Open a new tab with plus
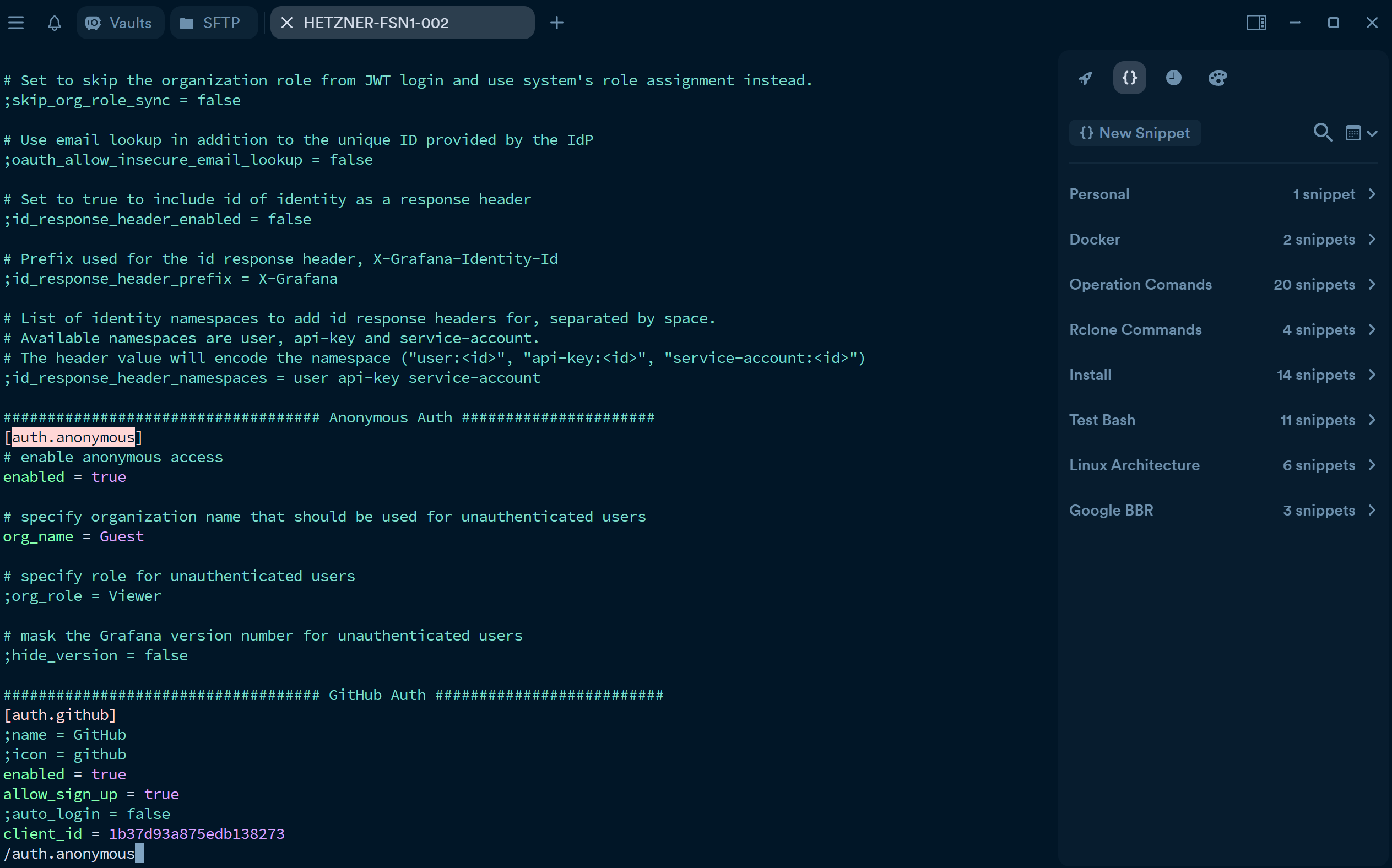 [556, 23]
